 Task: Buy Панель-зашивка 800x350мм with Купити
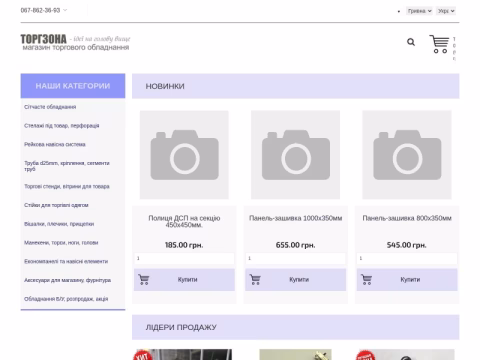(407, 280)
